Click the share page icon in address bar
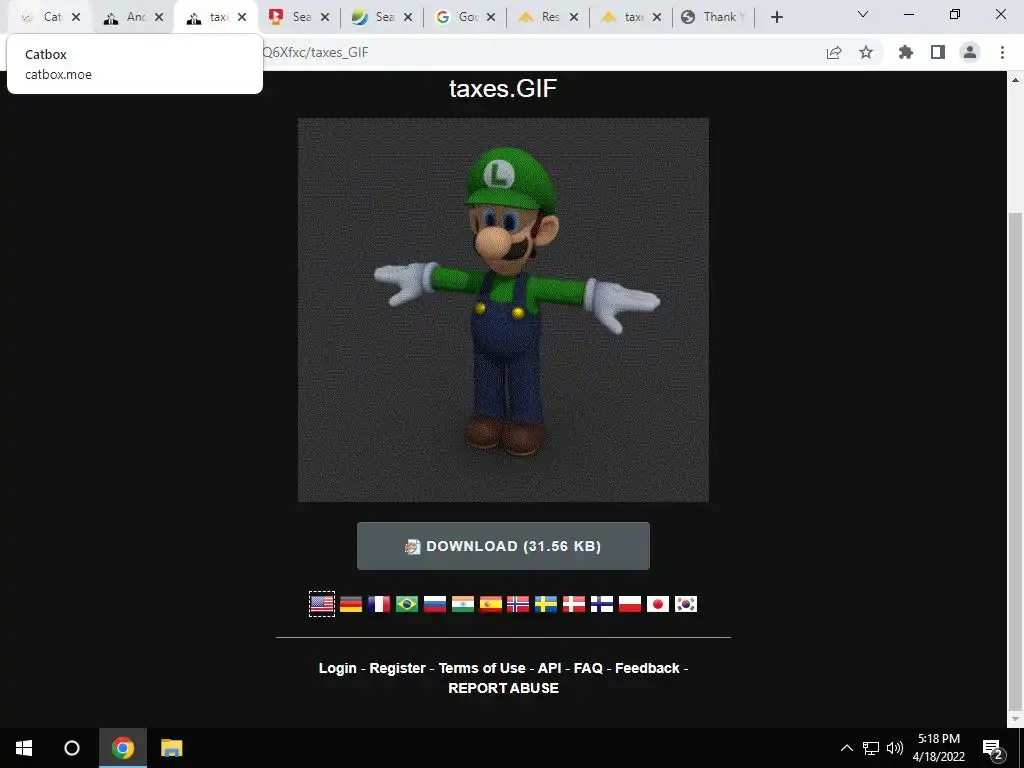The image size is (1024, 768). (834, 53)
